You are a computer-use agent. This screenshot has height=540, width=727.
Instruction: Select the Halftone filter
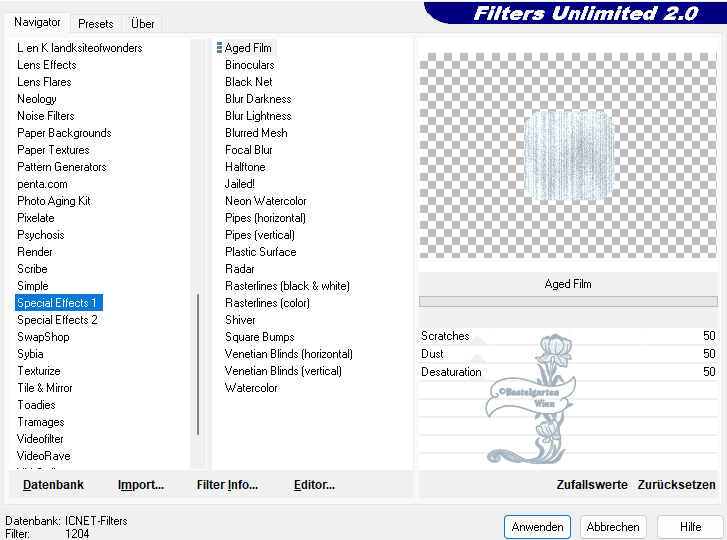coord(245,167)
